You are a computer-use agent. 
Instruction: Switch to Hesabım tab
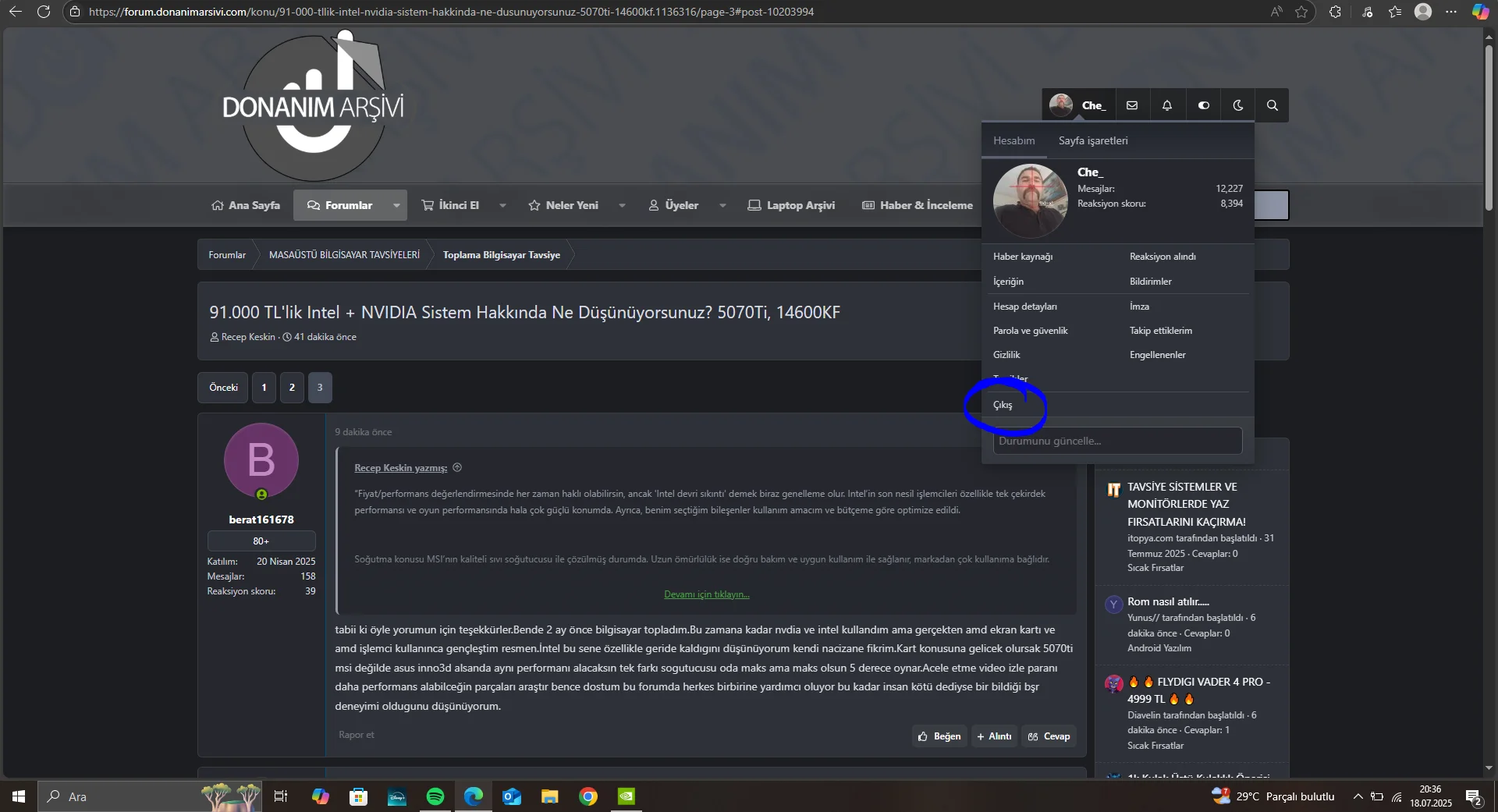click(x=1014, y=140)
